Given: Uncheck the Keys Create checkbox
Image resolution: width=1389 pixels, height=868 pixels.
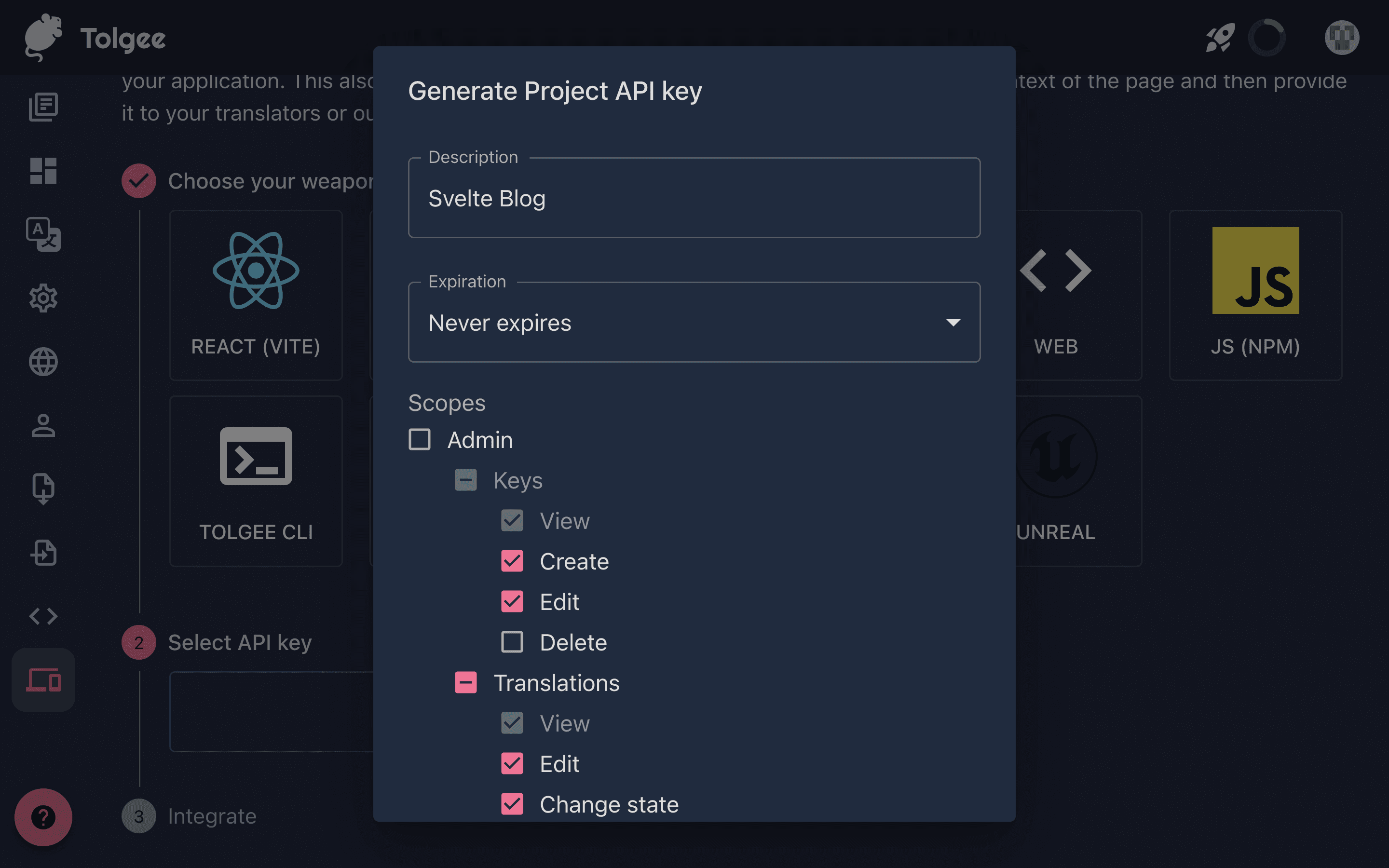Looking at the screenshot, I should 512,561.
